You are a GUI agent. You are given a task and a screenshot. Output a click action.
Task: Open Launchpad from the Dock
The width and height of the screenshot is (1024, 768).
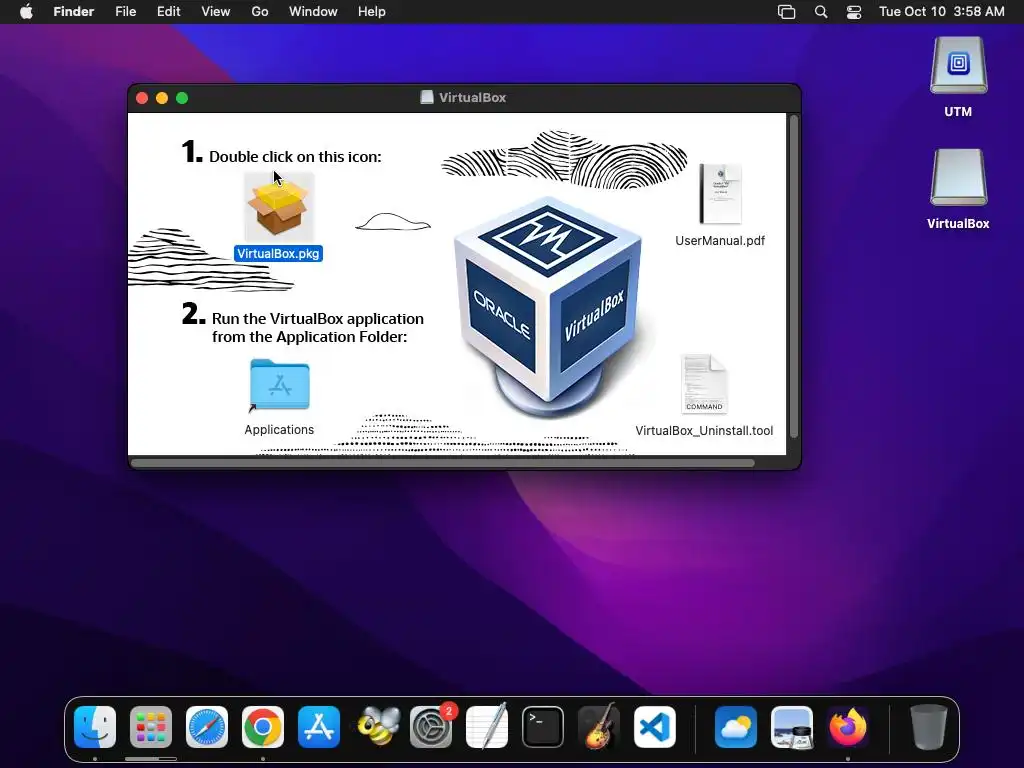tap(151, 727)
